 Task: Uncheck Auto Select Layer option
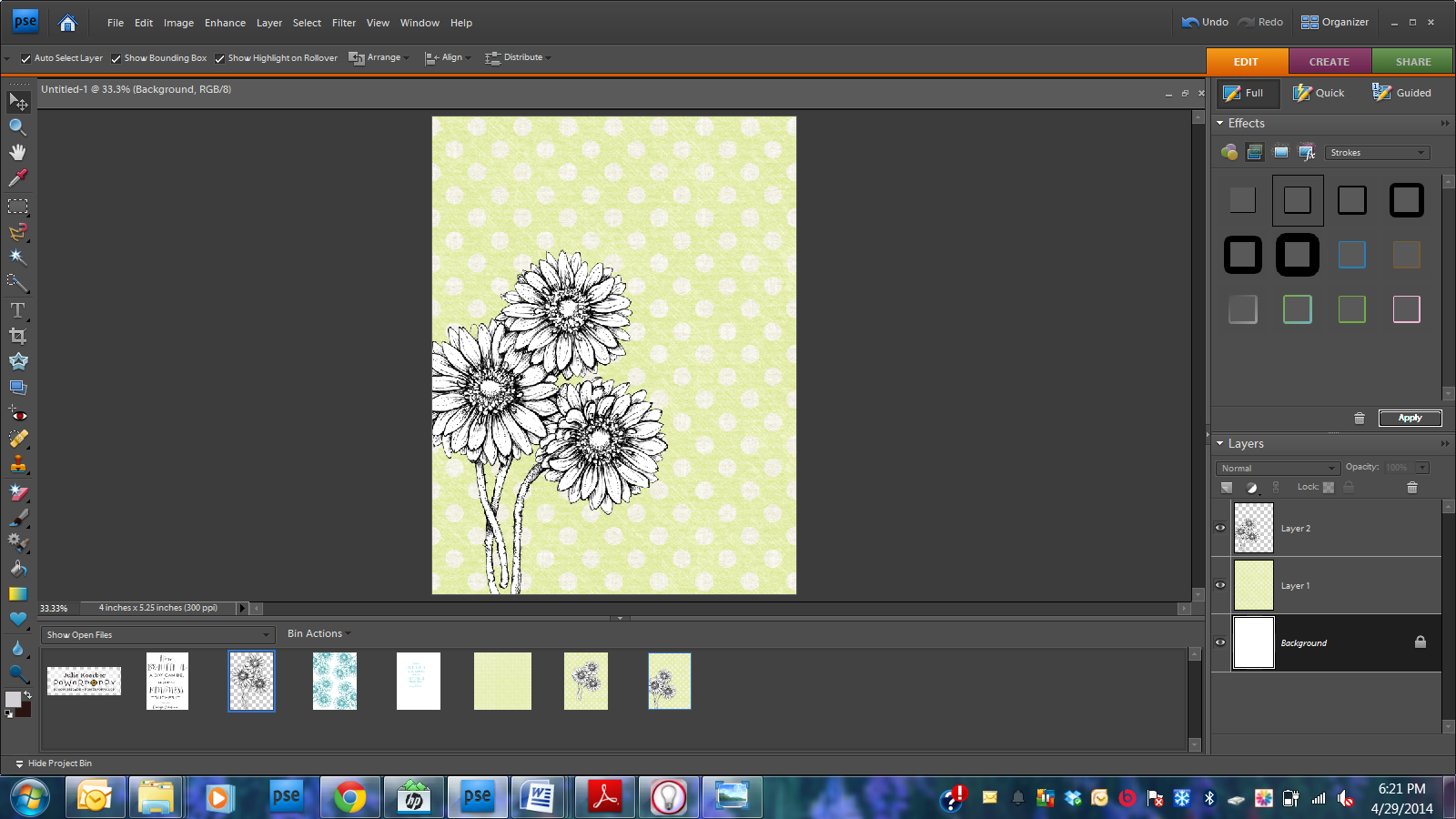[25, 58]
